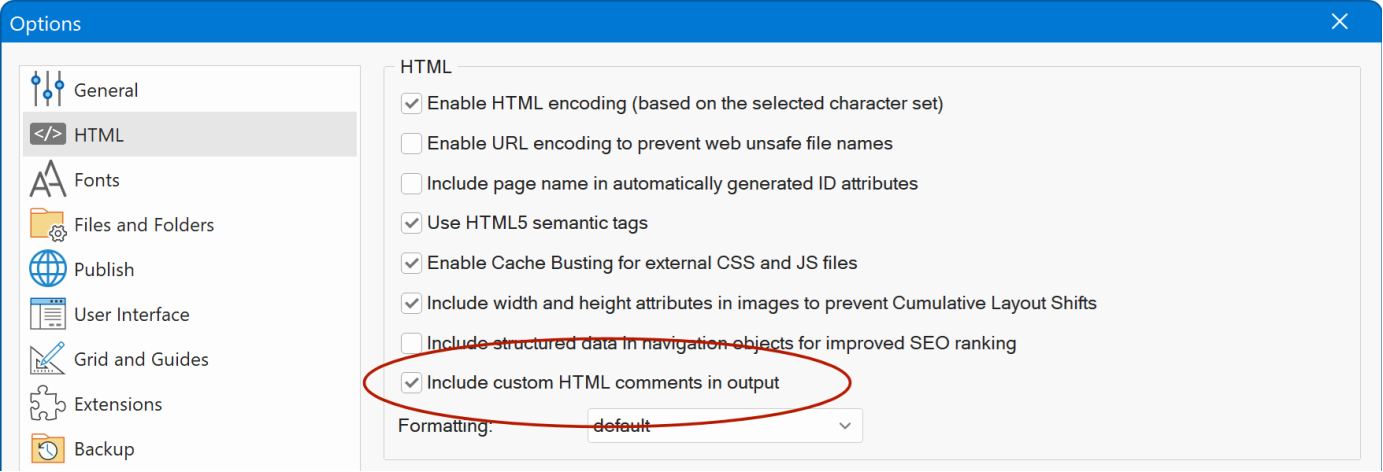Click the User Interface window icon

[x=47, y=314]
